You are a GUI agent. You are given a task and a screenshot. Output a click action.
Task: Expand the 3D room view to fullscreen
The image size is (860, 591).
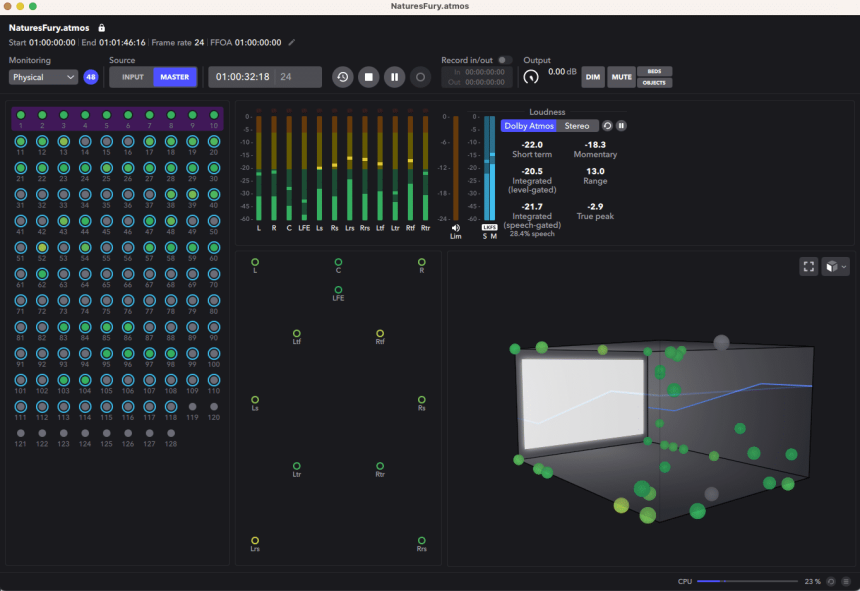[x=809, y=267]
